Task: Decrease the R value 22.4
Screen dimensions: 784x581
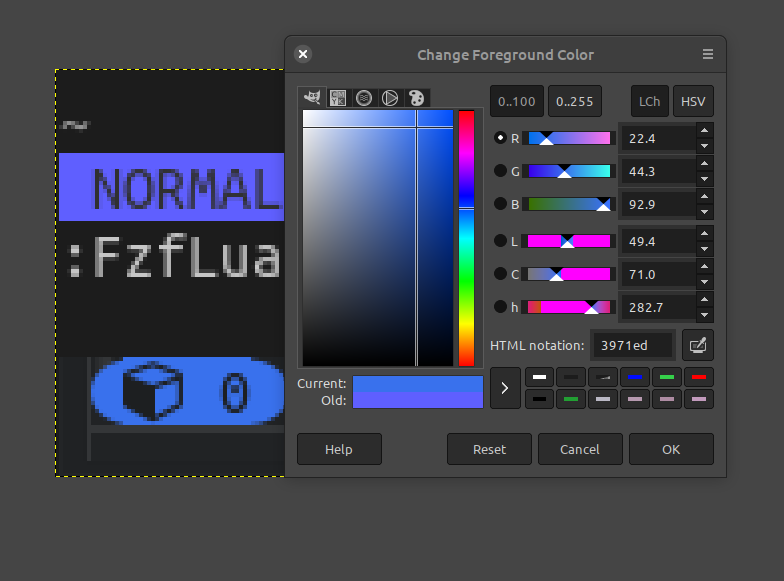Action: [704, 146]
